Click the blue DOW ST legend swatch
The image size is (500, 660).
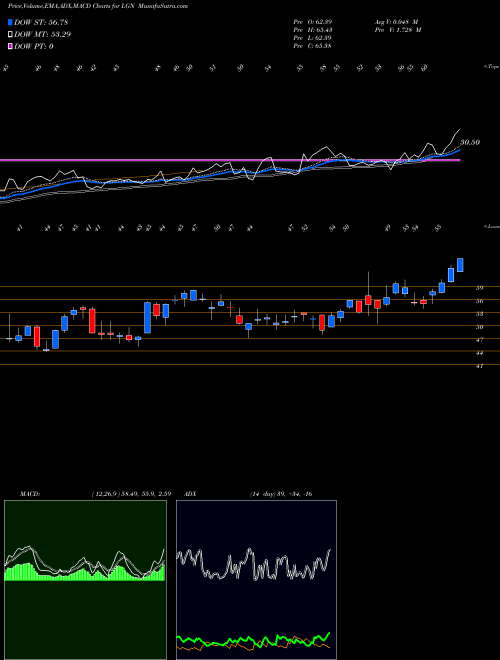11,22
